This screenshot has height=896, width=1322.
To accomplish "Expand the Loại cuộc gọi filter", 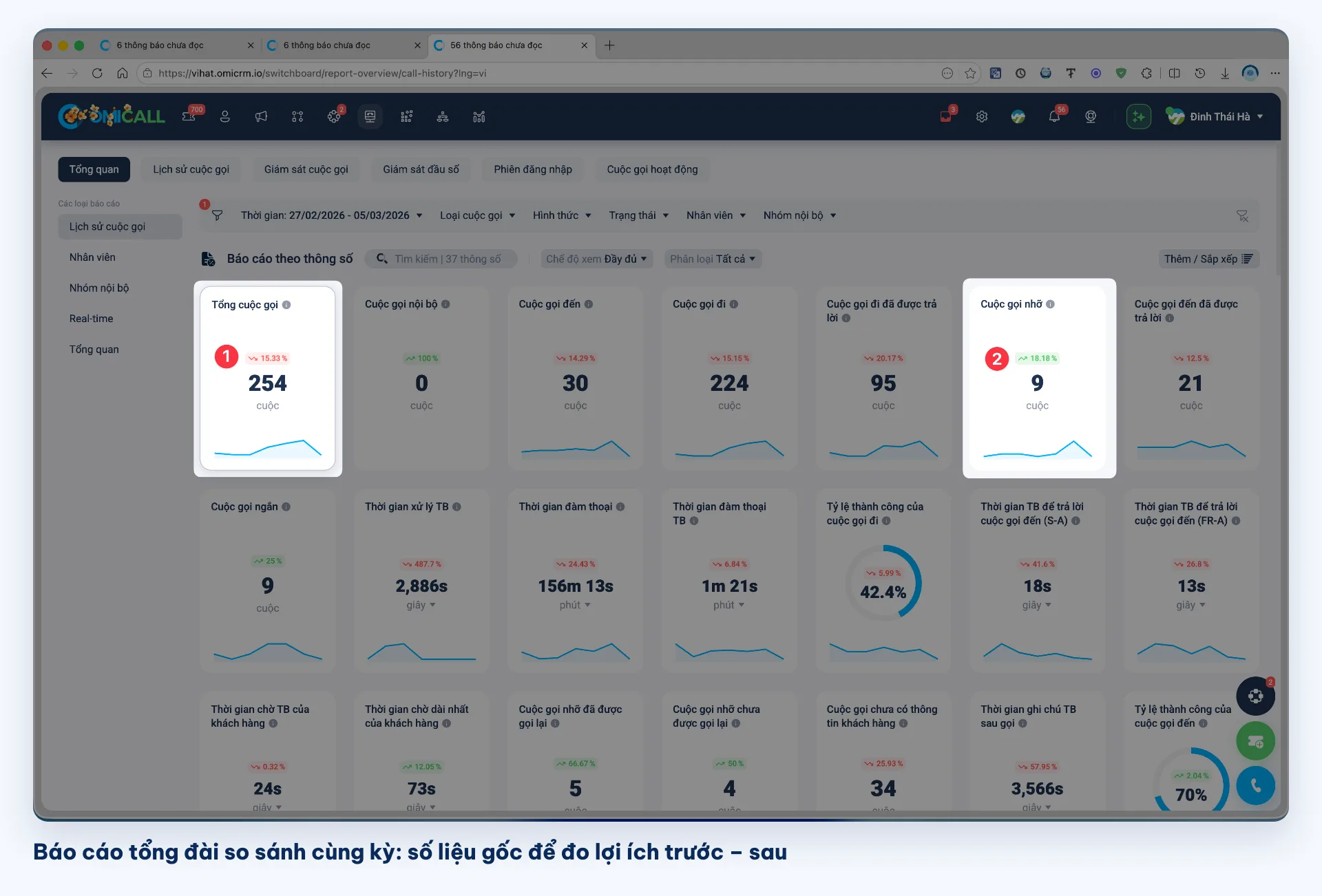I will click(x=477, y=215).
